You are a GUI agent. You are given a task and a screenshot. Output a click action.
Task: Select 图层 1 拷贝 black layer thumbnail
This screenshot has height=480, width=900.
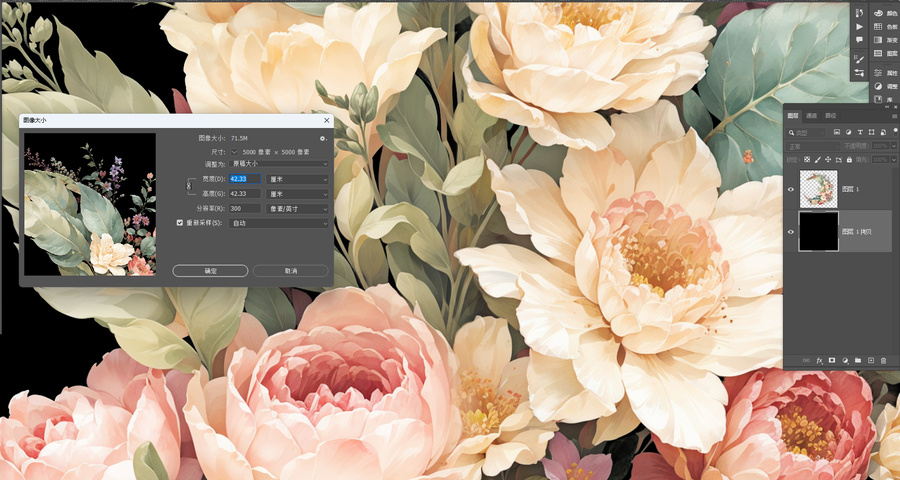[818, 231]
